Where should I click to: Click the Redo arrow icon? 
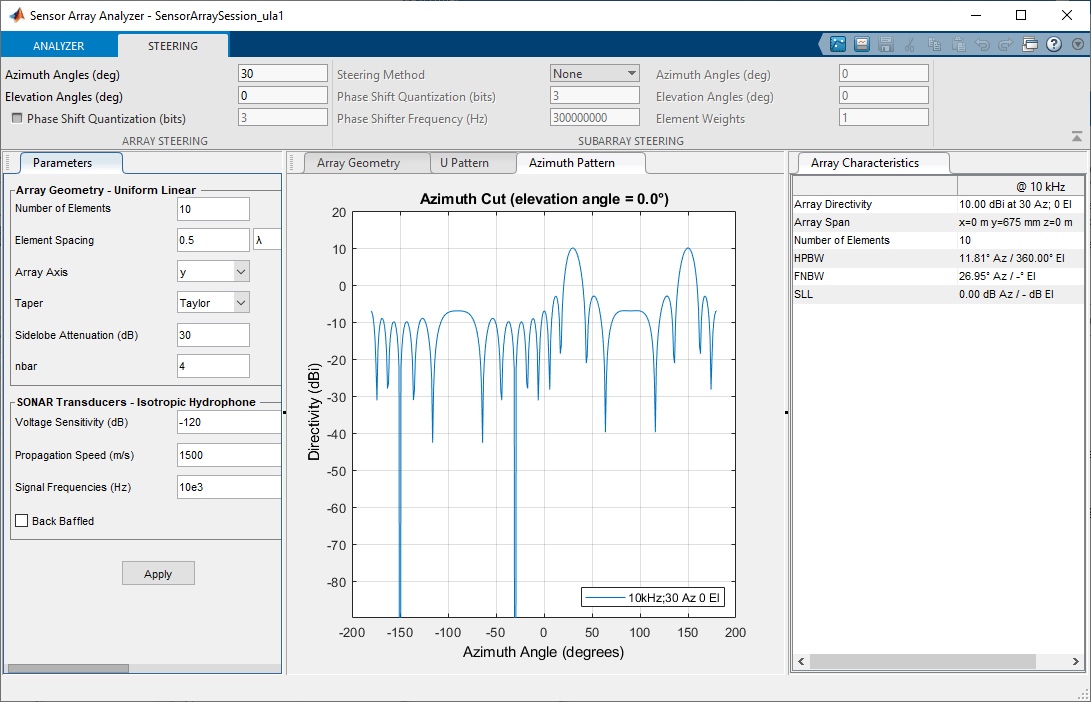pos(1005,45)
